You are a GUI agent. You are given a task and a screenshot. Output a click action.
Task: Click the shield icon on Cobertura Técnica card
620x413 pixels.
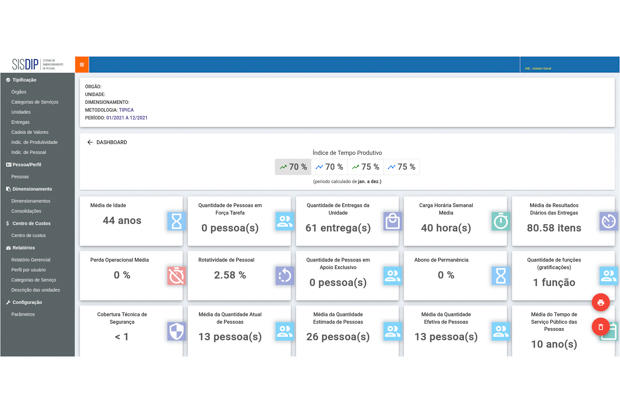coord(176,331)
